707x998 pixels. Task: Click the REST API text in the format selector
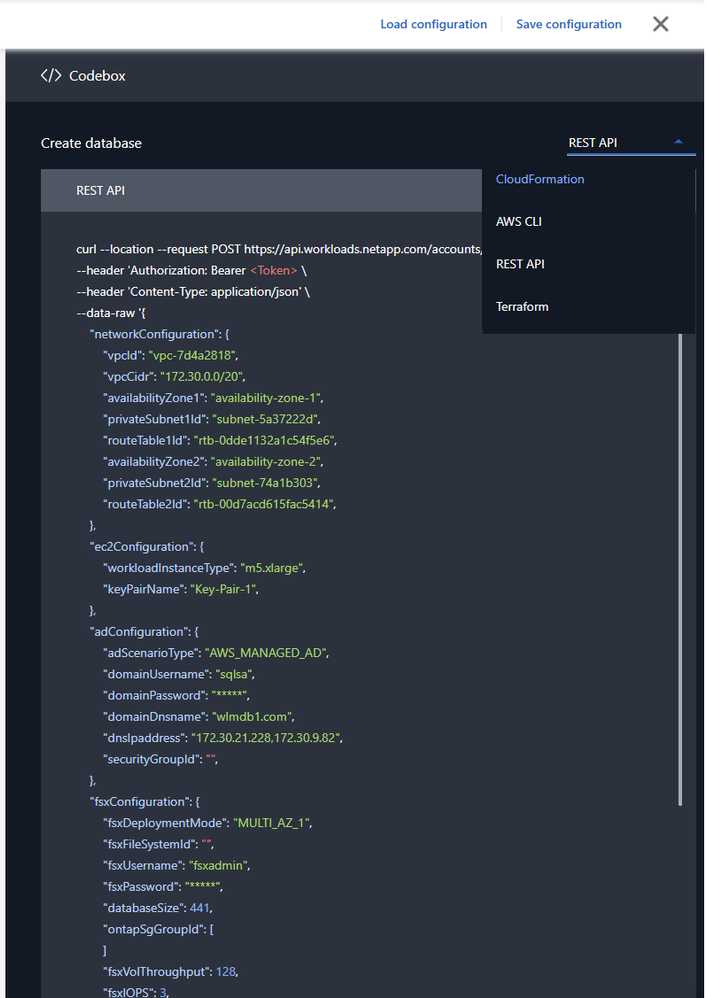pyautogui.click(x=593, y=143)
